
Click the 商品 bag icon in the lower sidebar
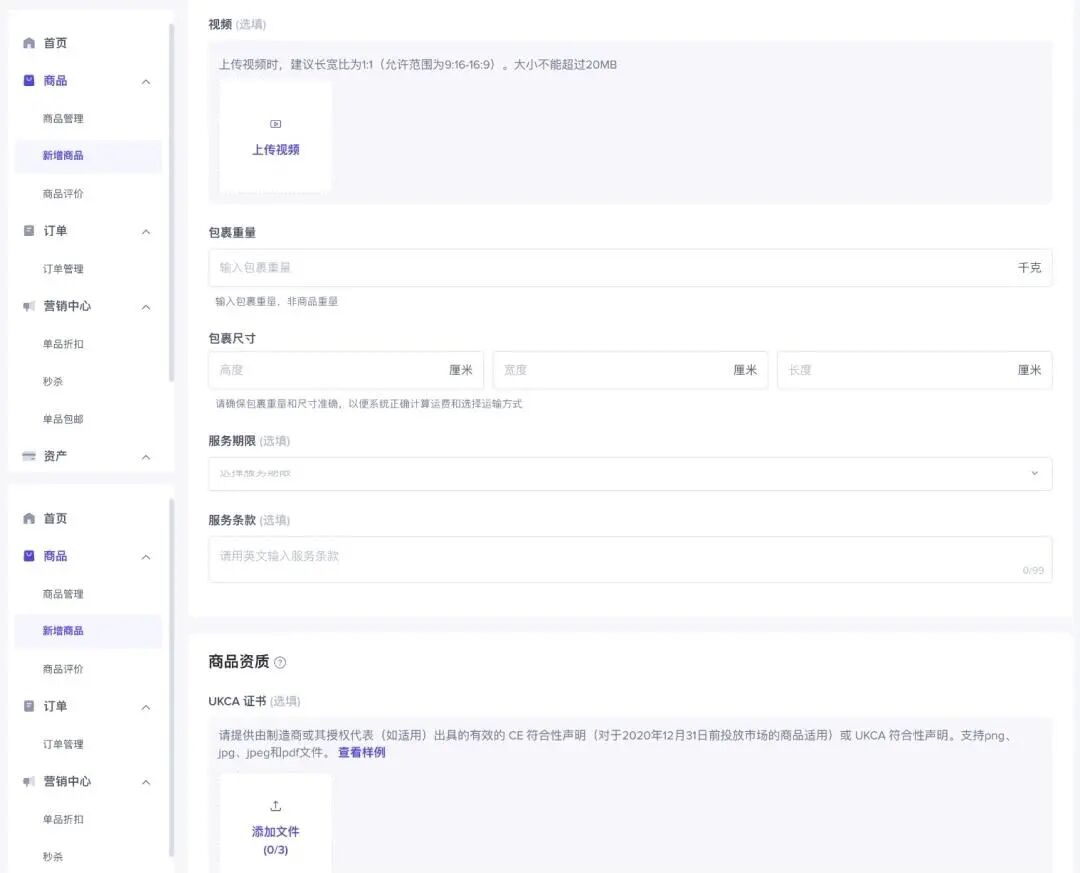pyautogui.click(x=29, y=556)
